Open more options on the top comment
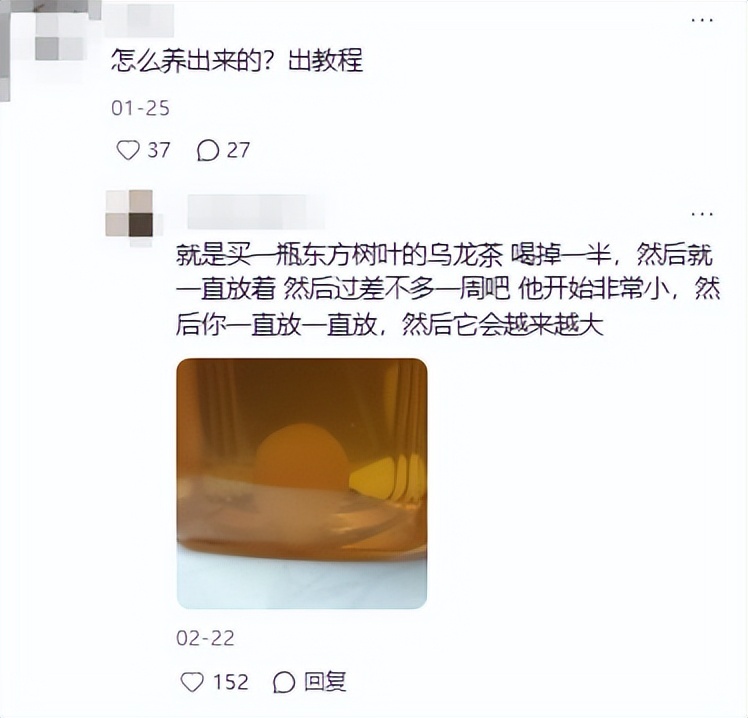Image resolution: width=748 pixels, height=718 pixels. 702,20
